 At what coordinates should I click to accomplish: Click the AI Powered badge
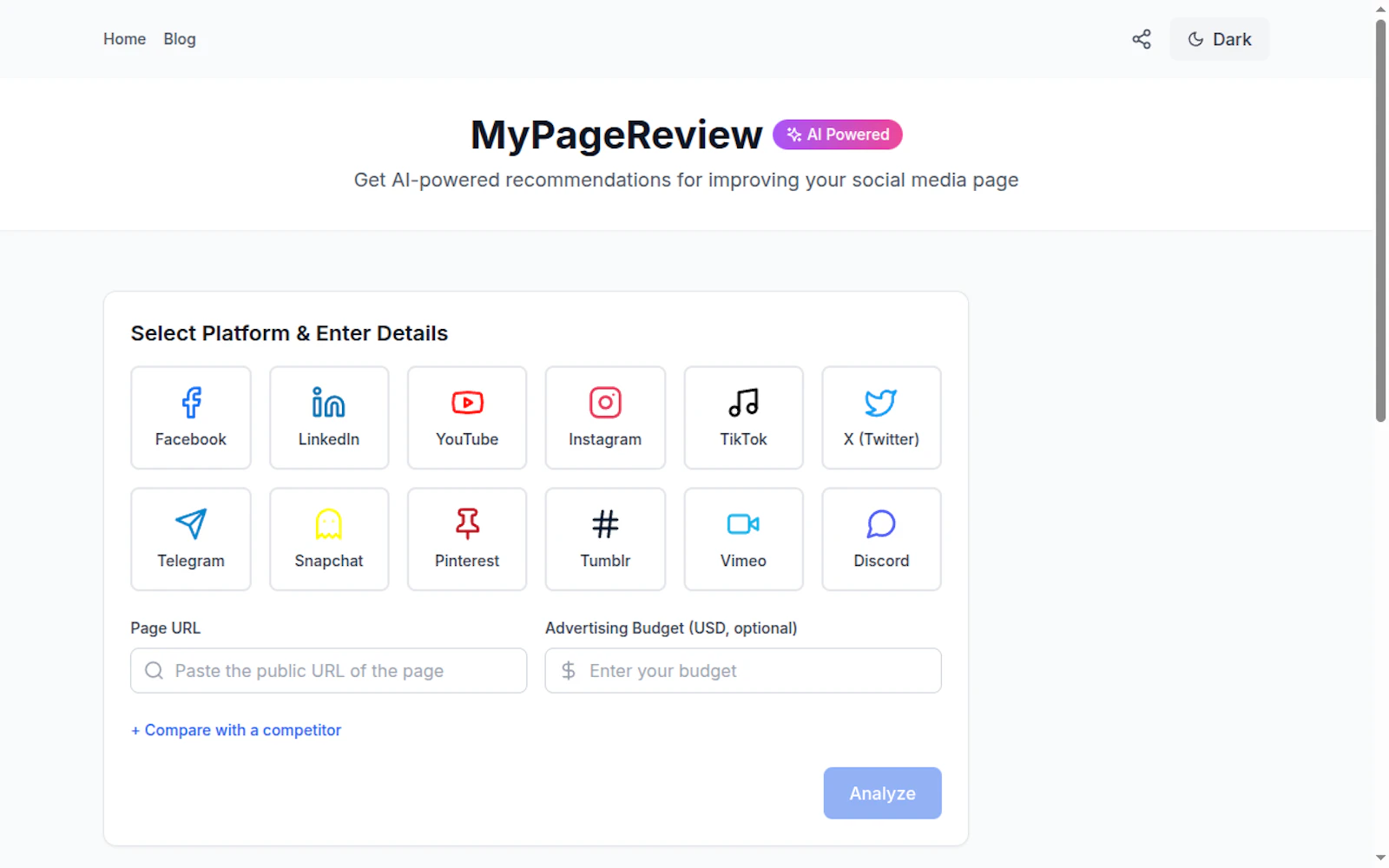tap(838, 135)
